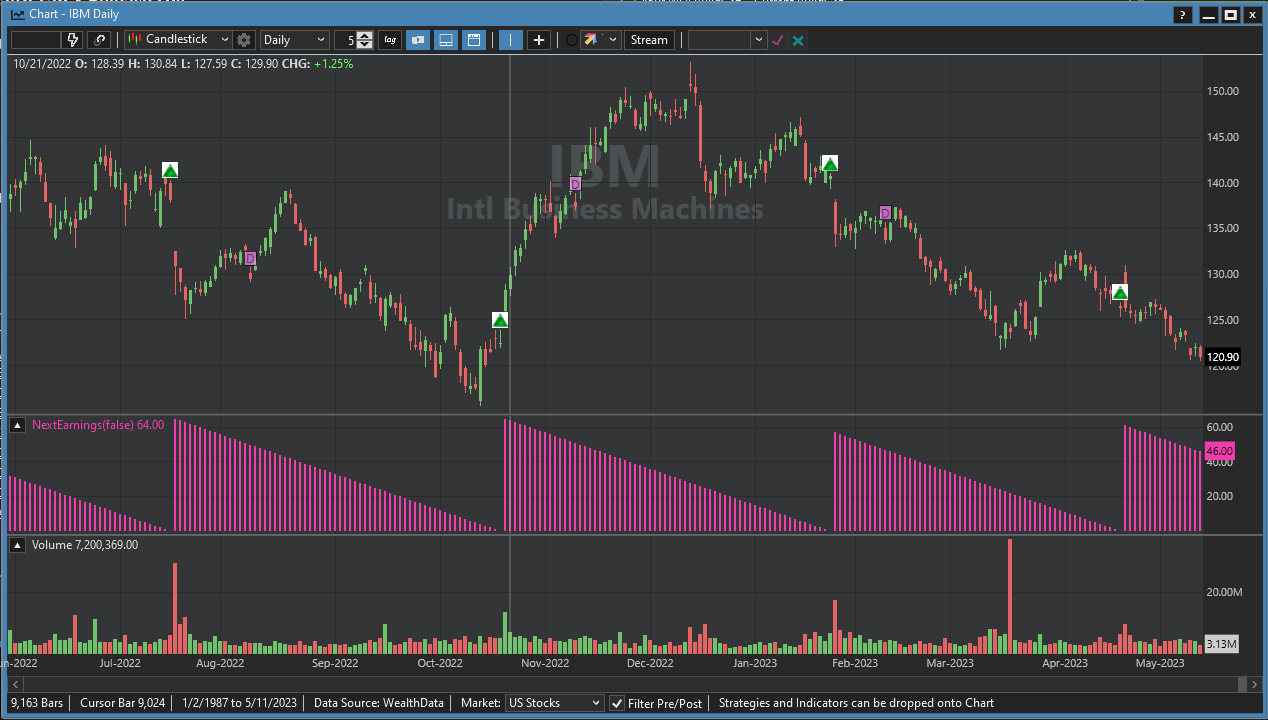Click the lightning bolt icon beside symbol box

72,40
